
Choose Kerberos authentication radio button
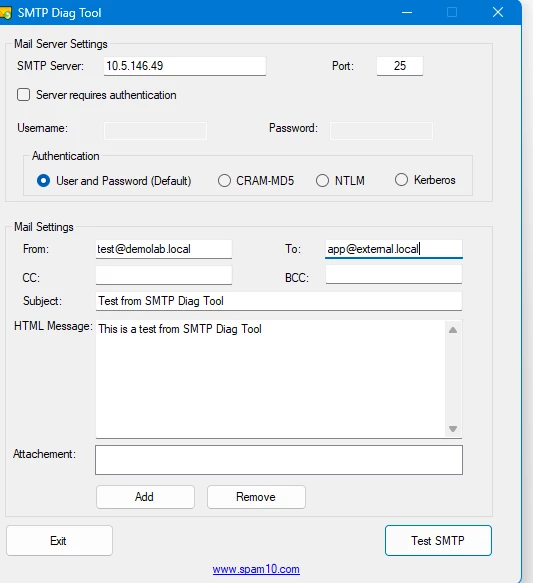pyautogui.click(x=401, y=180)
